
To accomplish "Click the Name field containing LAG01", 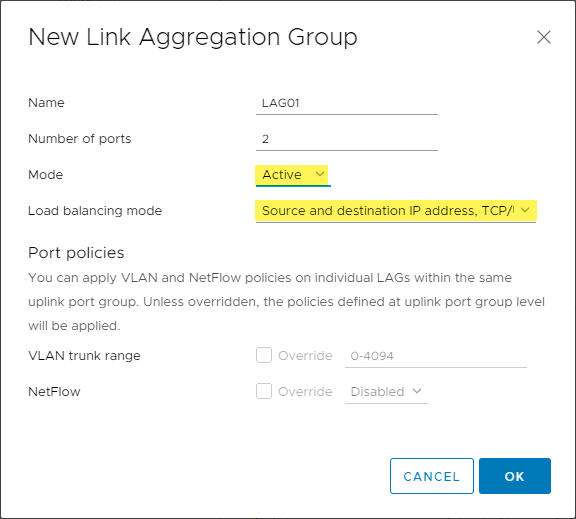I will (346, 103).
